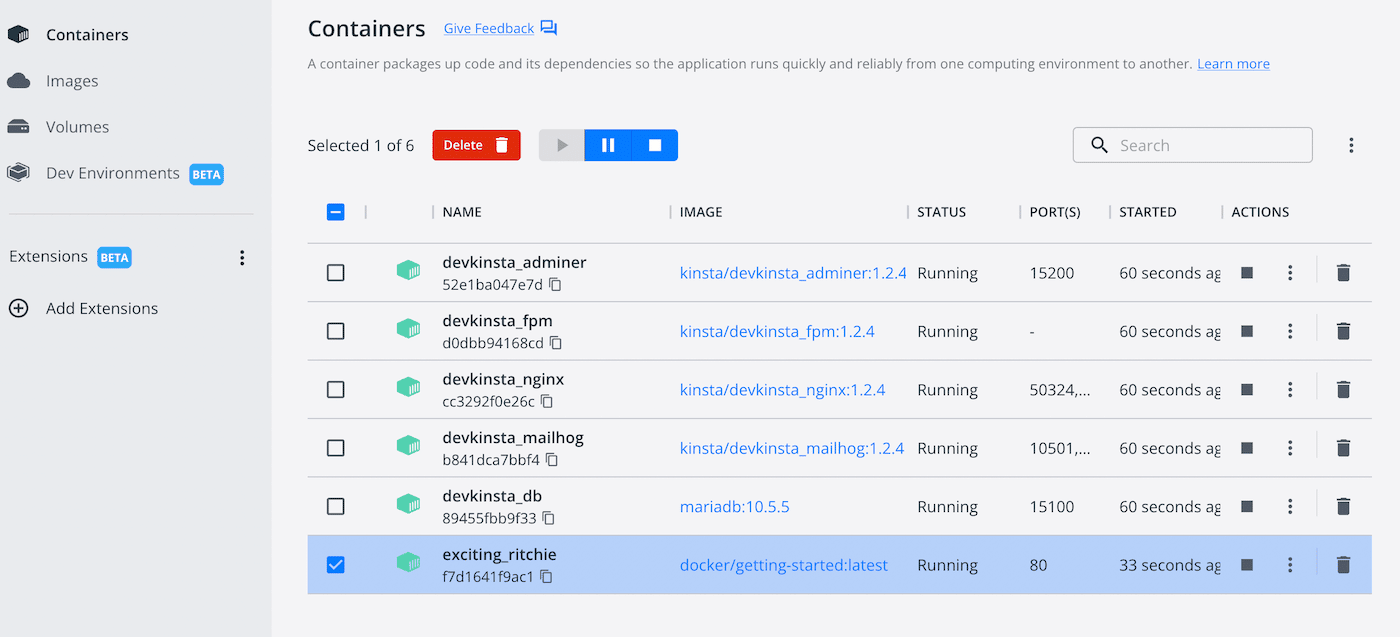1400x637 pixels.
Task: Open Dev Environments in sidebar
Action: (111, 172)
